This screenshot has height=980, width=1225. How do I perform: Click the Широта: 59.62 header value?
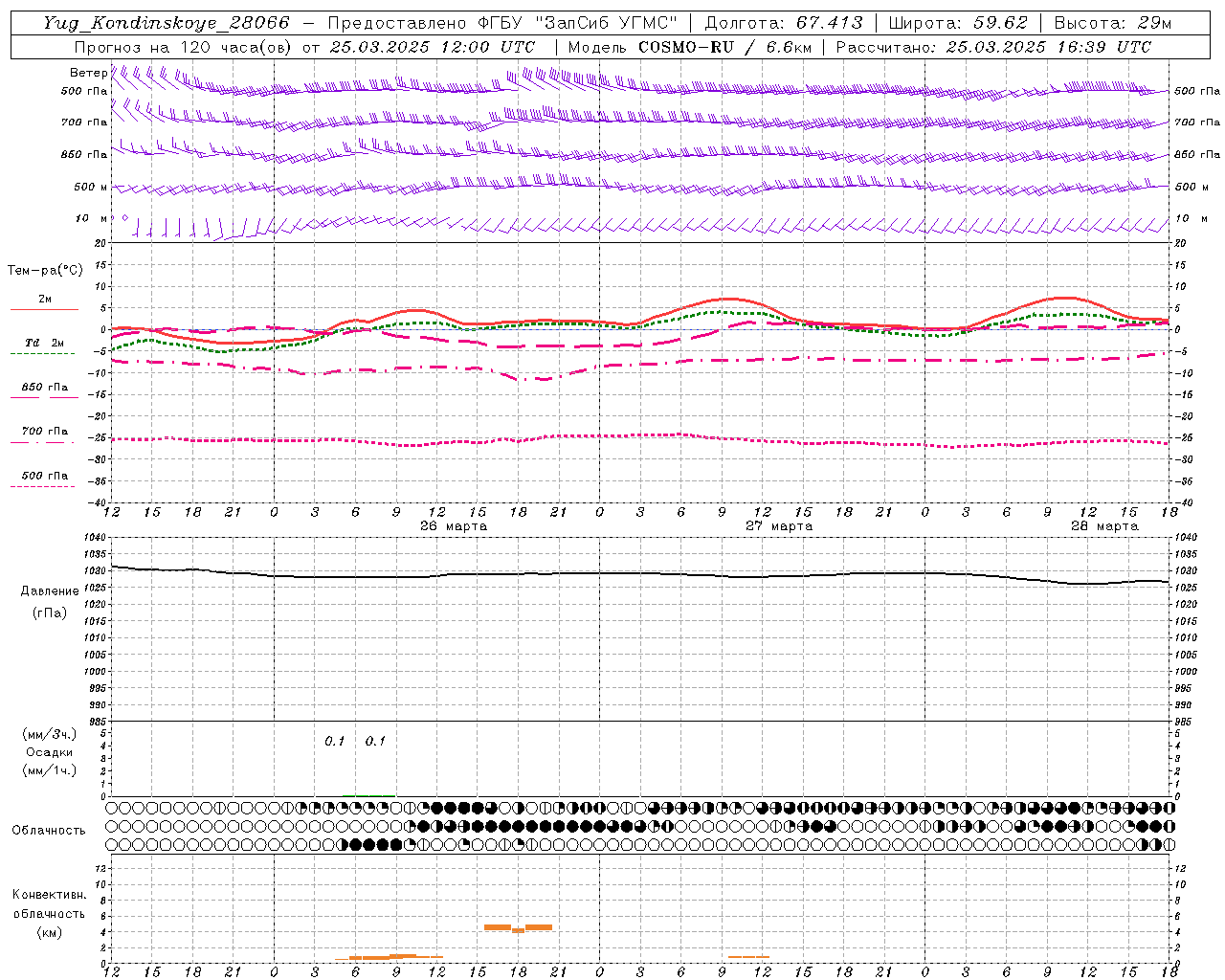click(x=958, y=23)
